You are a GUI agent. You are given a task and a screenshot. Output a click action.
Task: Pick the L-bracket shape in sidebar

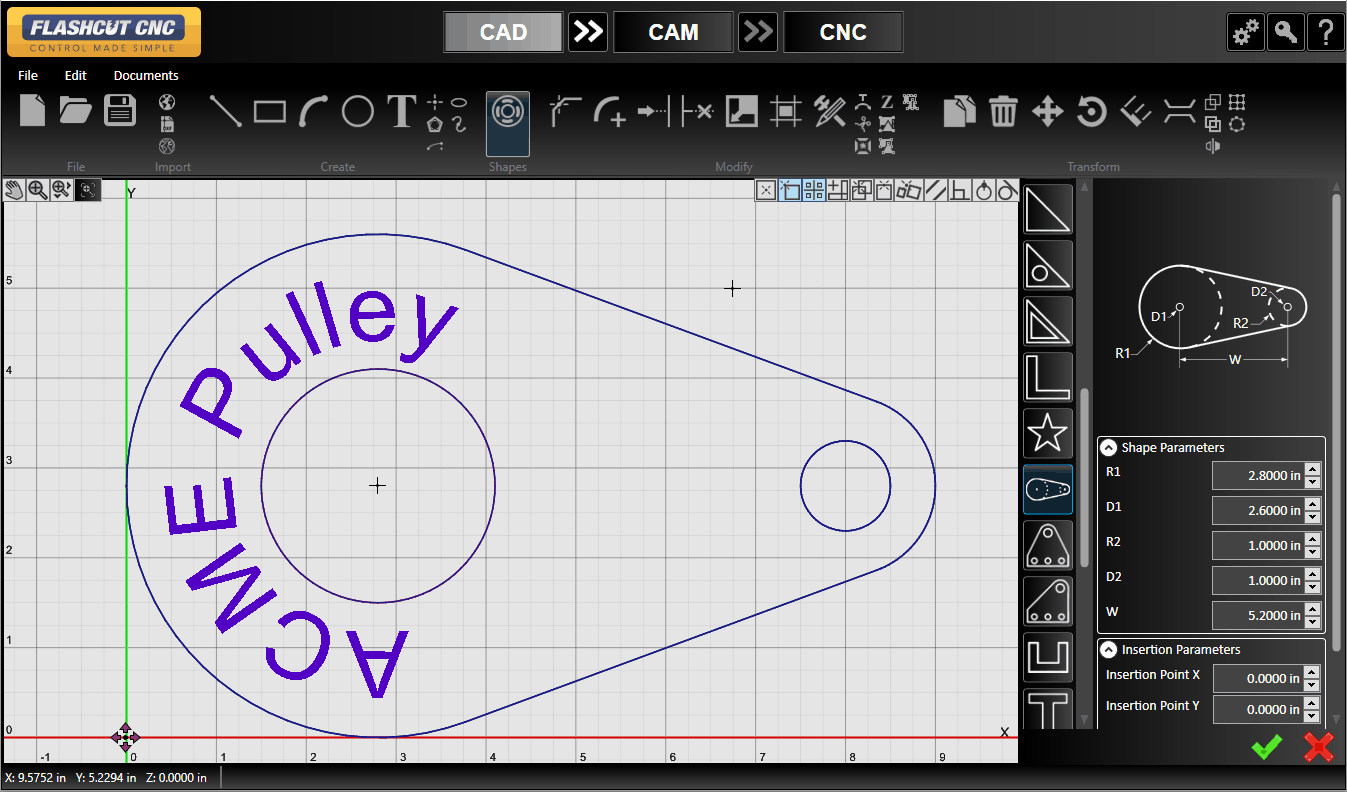(x=1047, y=377)
